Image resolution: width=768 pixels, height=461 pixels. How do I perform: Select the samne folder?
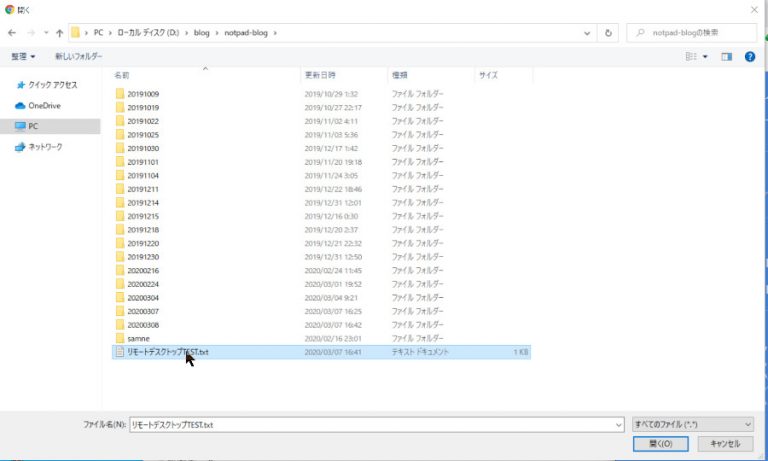click(x=138, y=339)
